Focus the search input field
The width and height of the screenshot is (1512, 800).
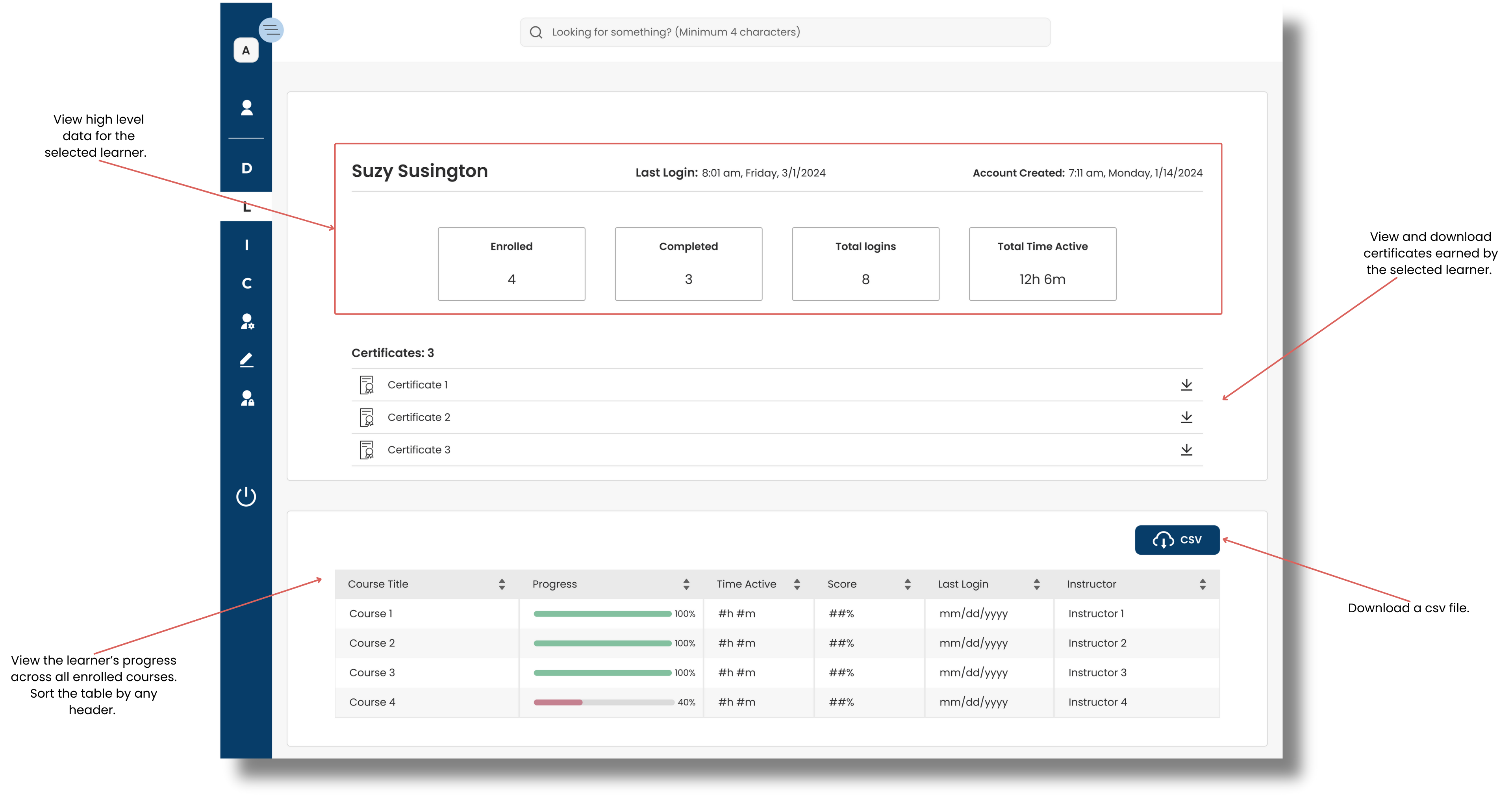click(785, 32)
